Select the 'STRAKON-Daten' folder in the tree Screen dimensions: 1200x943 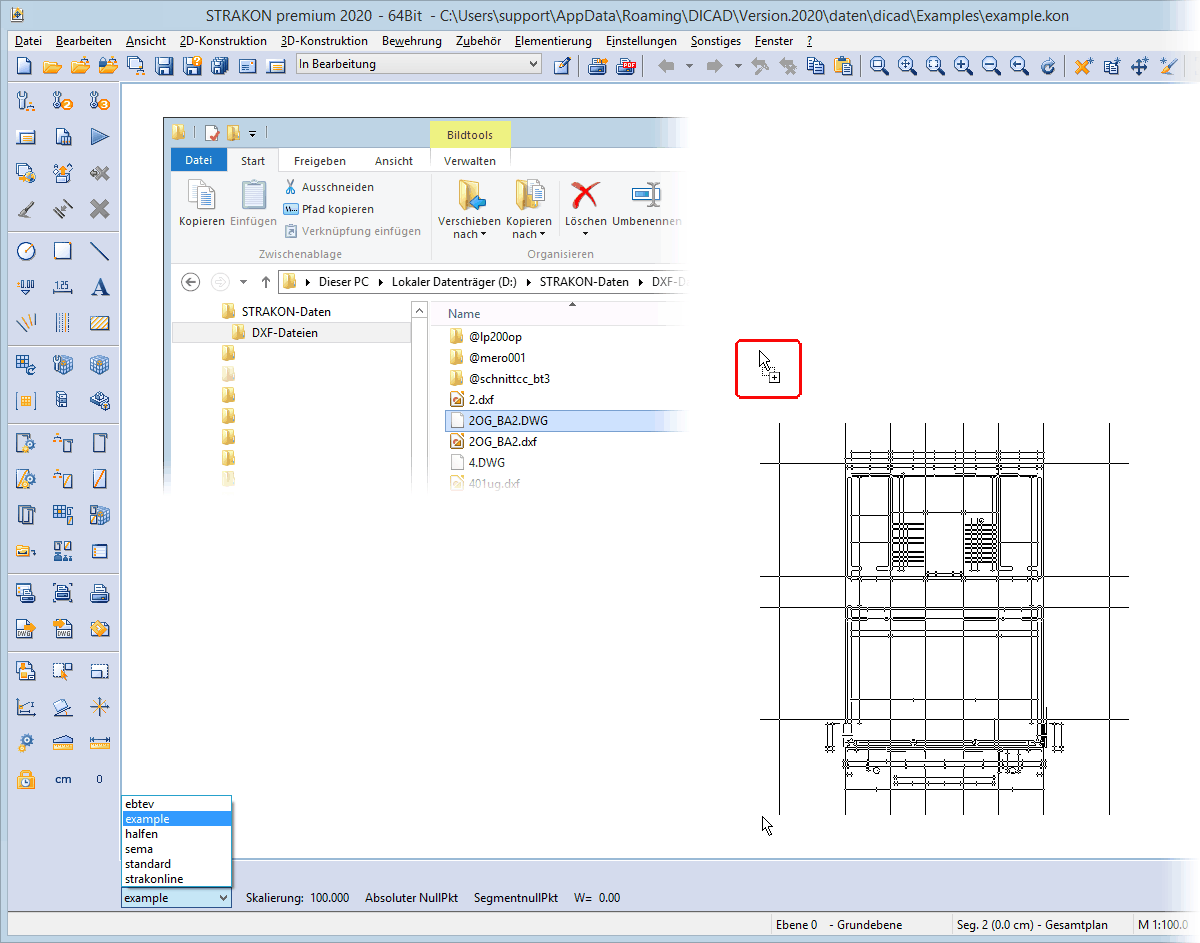286,311
